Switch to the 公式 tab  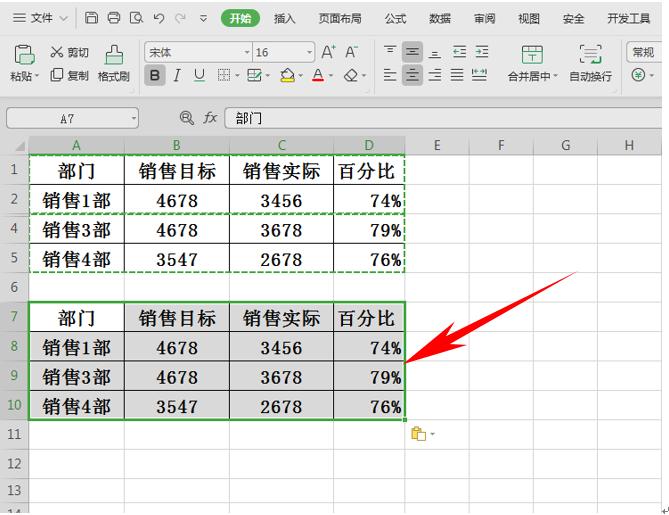[x=396, y=18]
